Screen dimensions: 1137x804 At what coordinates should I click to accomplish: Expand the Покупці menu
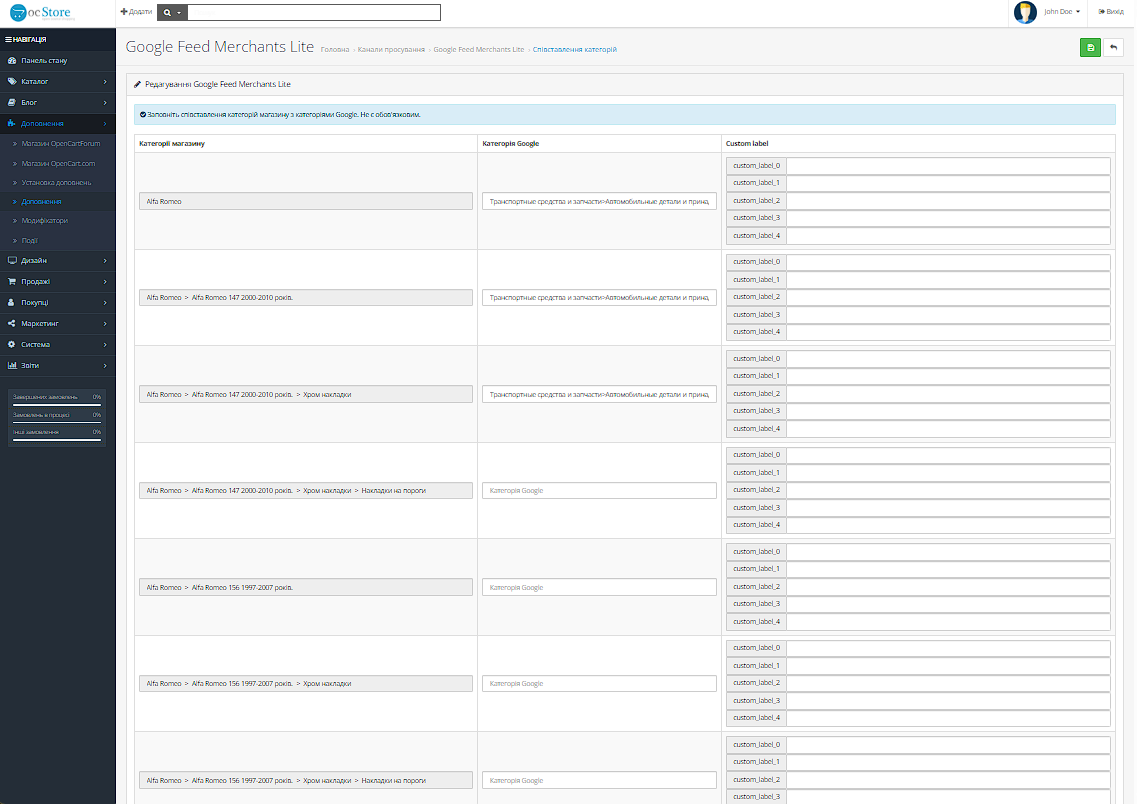point(58,303)
